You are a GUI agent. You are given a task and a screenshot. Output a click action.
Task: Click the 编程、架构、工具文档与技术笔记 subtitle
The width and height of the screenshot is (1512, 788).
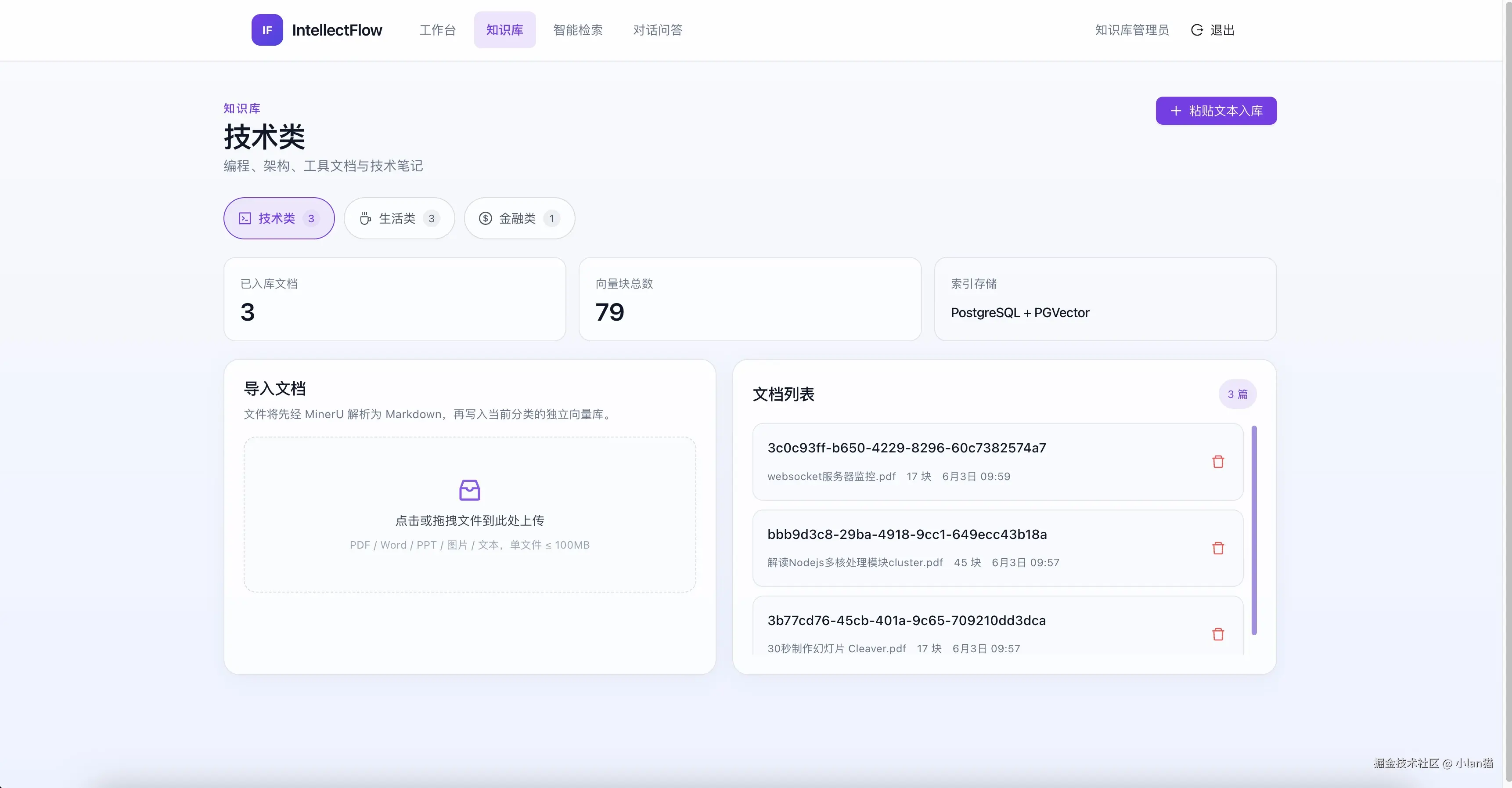pyautogui.click(x=324, y=166)
